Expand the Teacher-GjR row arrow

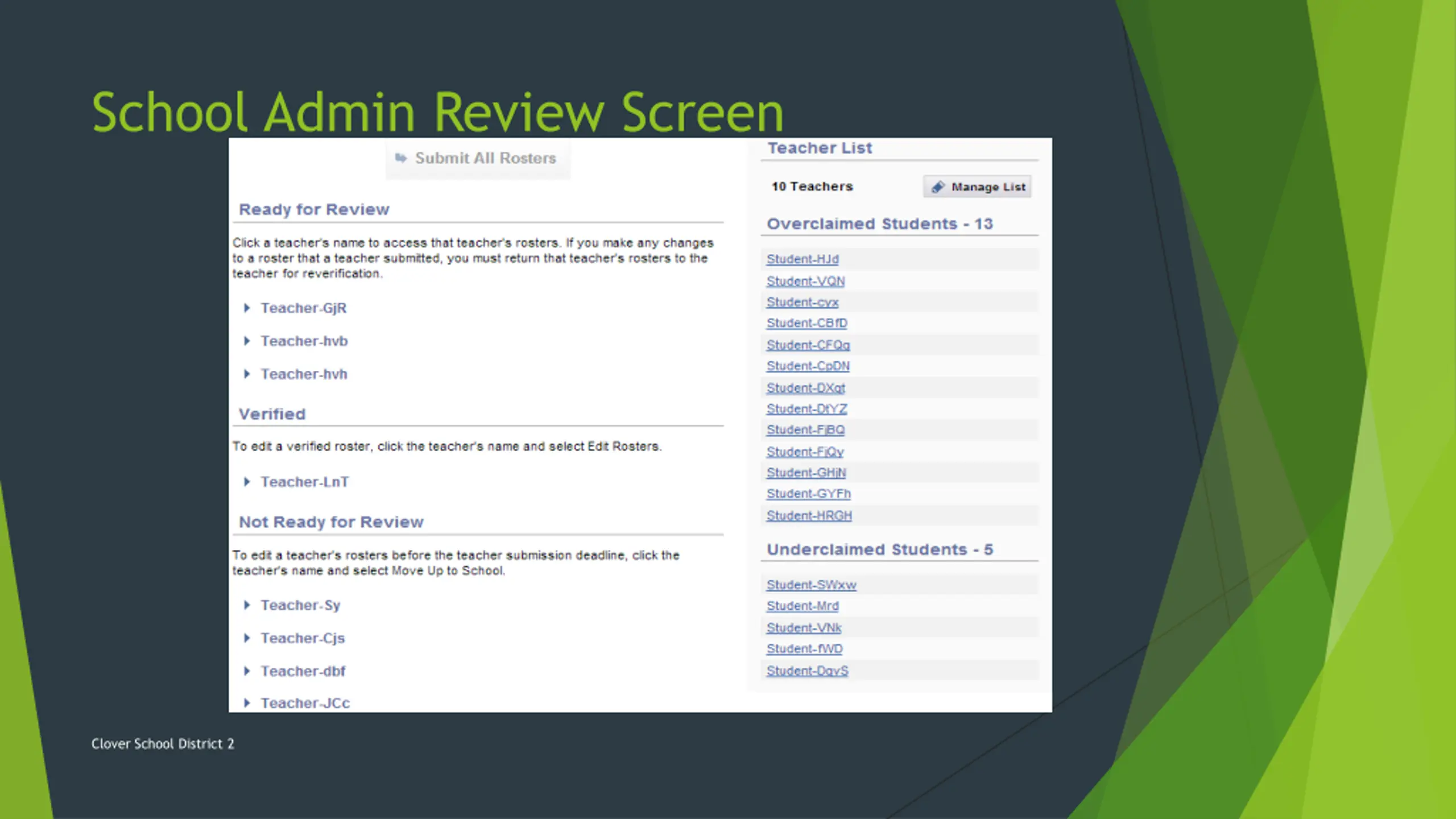click(247, 308)
